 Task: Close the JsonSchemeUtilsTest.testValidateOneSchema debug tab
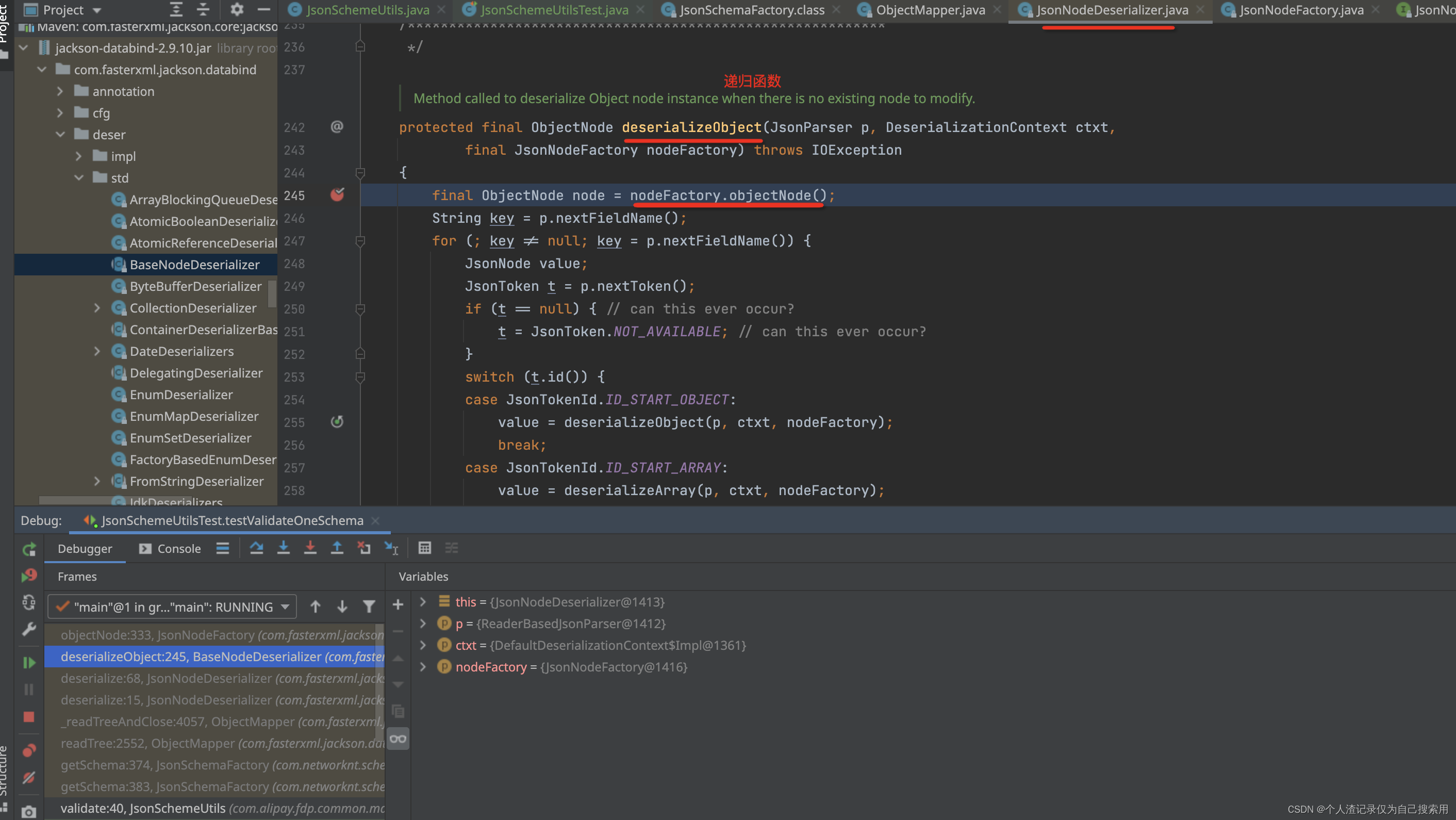tap(375, 520)
